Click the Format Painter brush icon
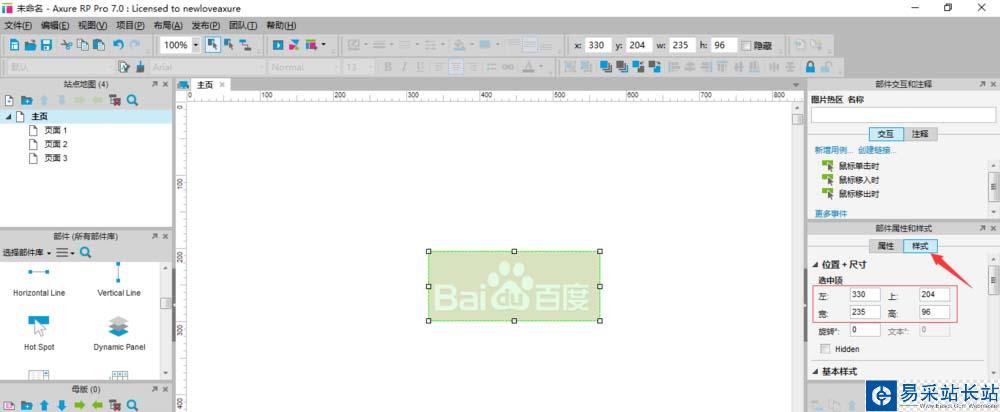The height and width of the screenshot is (412, 1000). (x=140, y=66)
